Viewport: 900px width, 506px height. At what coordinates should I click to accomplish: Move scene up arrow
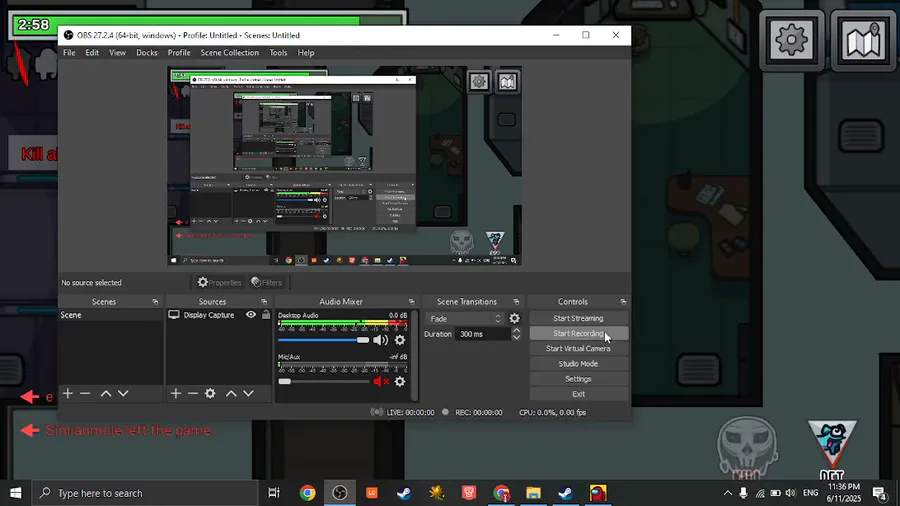[106, 394]
